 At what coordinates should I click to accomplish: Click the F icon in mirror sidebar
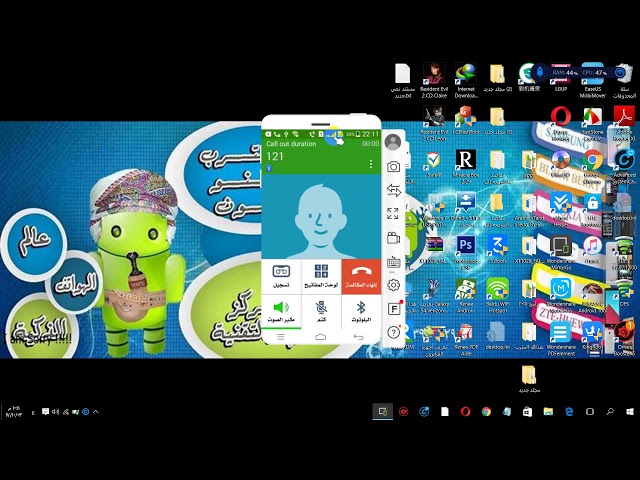[394, 309]
